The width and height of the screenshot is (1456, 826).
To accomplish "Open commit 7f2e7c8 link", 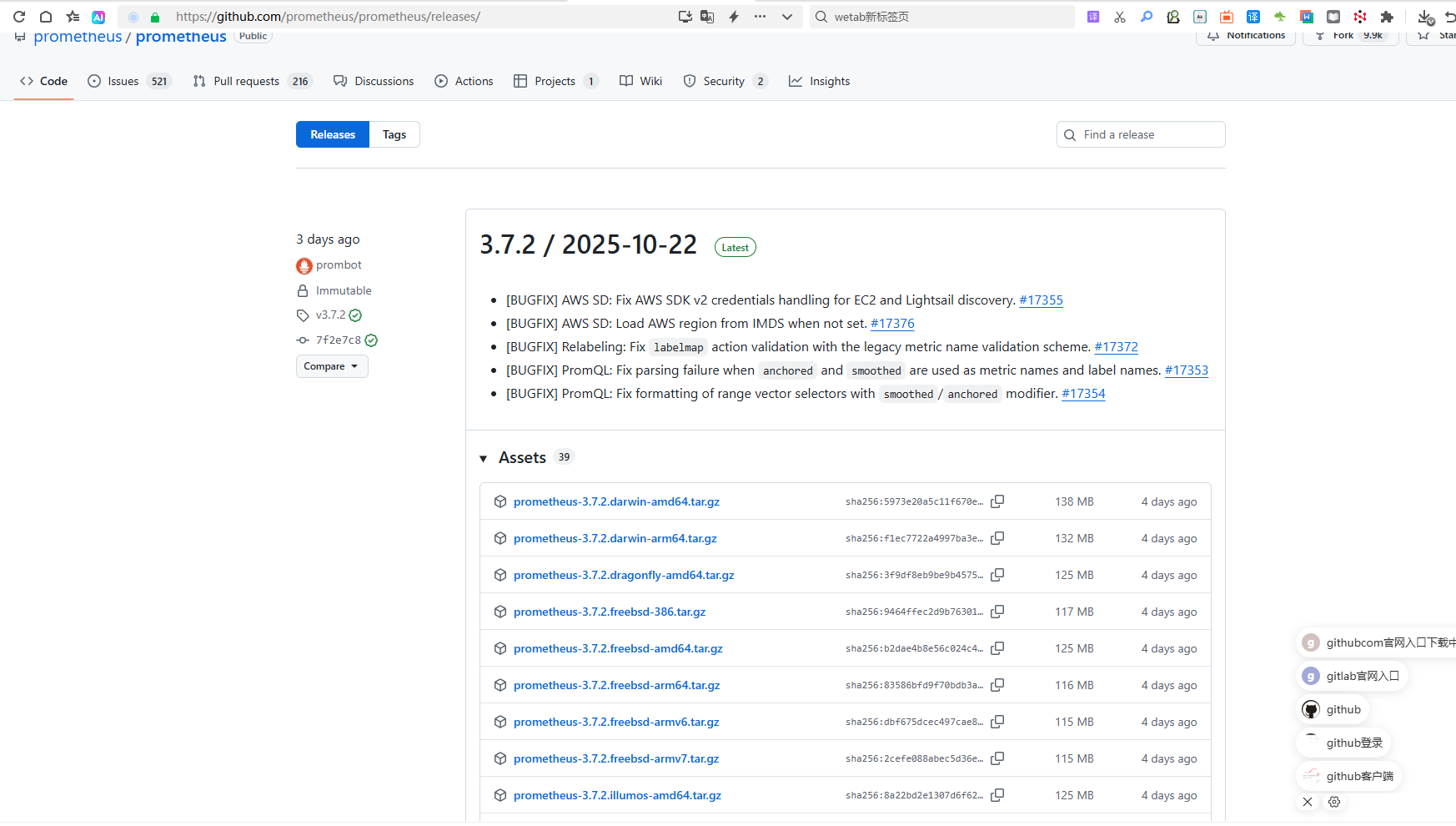I will click(x=339, y=340).
